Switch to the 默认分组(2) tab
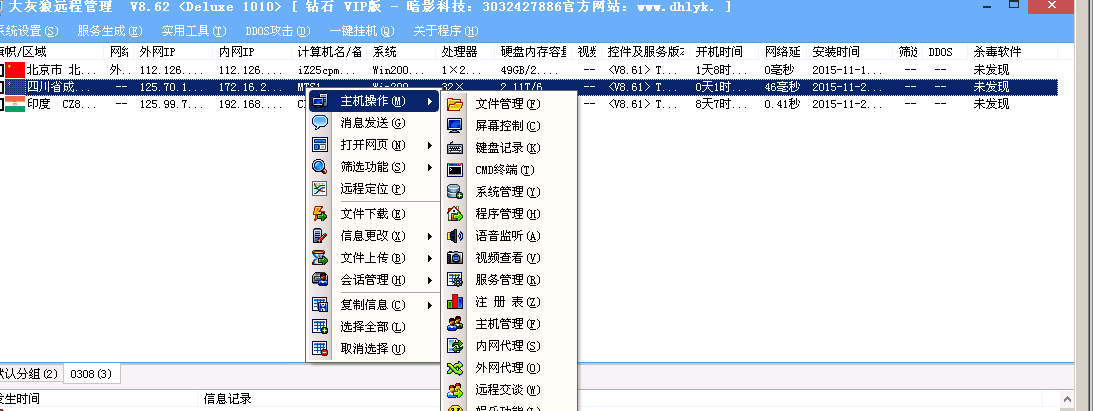Viewport: 1093px width, 411px height. tap(29, 374)
